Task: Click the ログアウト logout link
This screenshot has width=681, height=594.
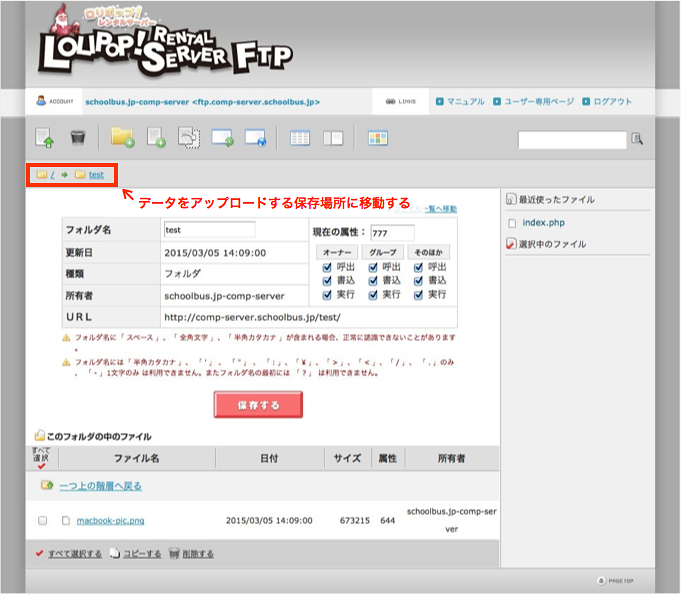Action: point(612,101)
